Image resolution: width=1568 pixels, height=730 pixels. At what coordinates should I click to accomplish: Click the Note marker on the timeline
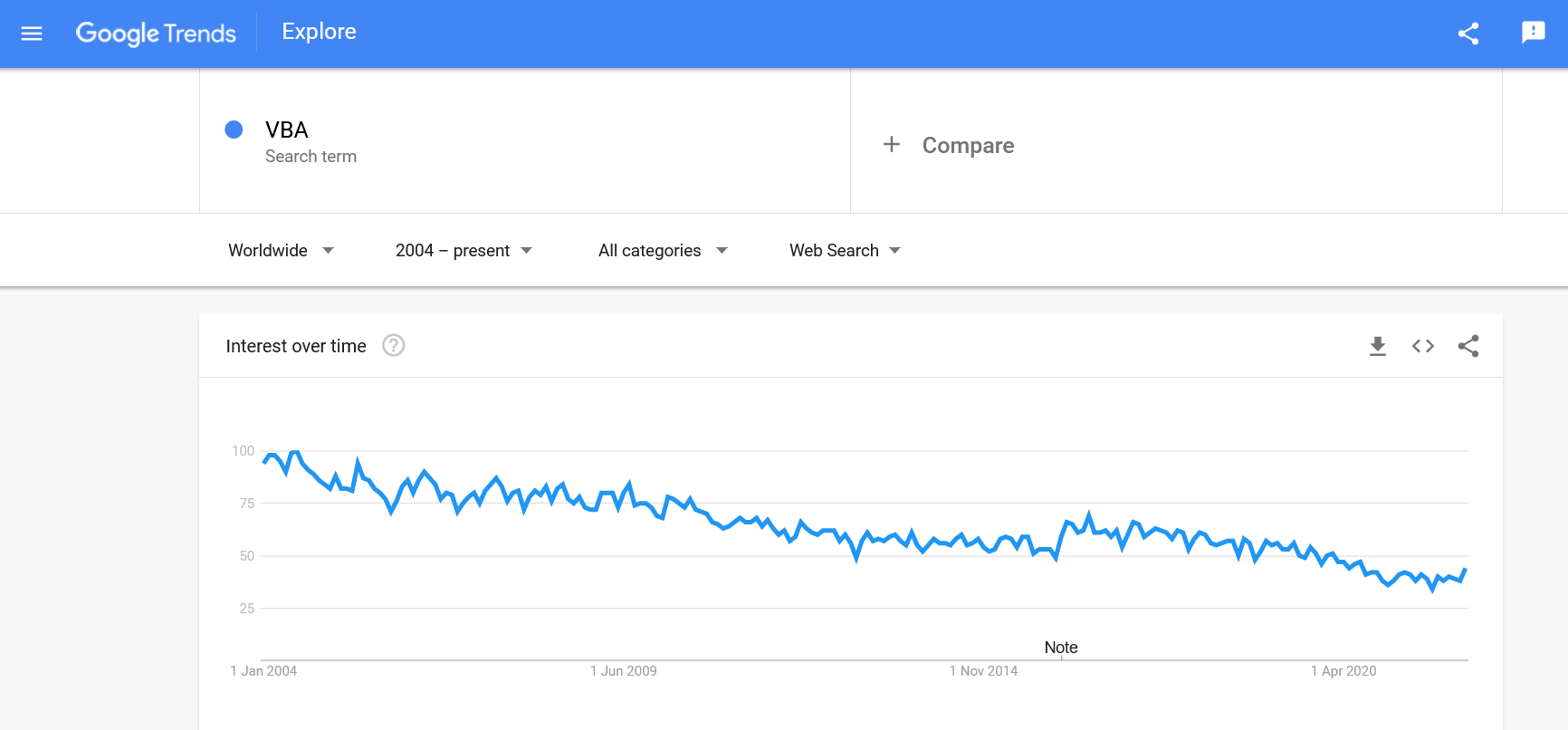pyautogui.click(x=1061, y=648)
